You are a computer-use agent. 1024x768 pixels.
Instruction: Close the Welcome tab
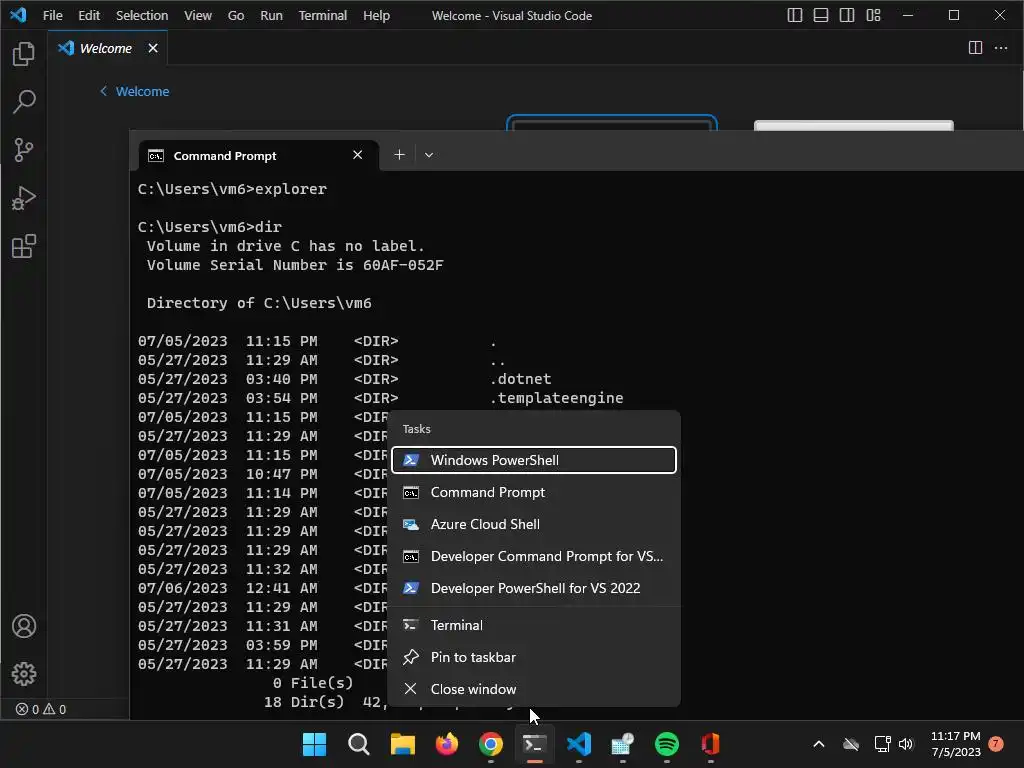pyautogui.click(x=153, y=48)
